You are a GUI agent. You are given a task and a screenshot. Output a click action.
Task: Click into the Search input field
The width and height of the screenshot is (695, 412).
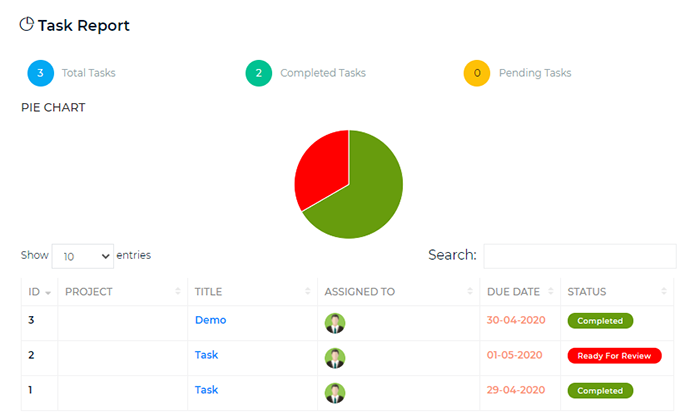580,256
